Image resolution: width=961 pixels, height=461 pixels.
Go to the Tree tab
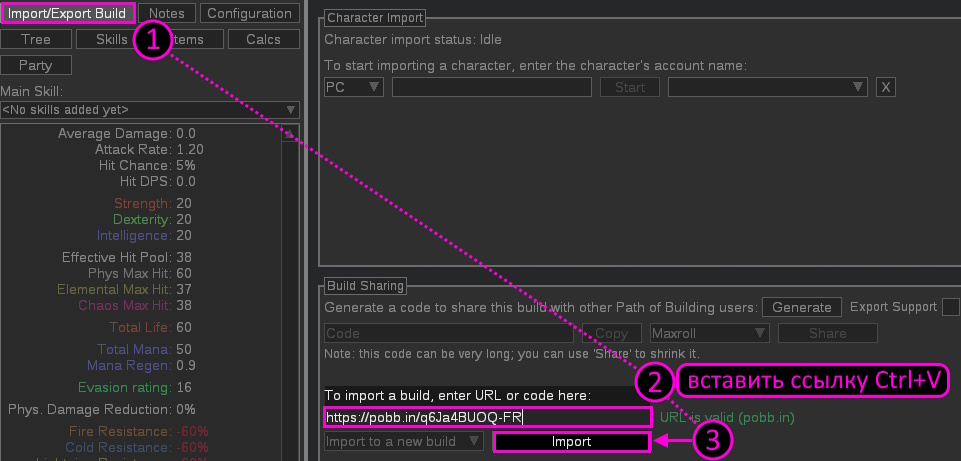coord(38,40)
